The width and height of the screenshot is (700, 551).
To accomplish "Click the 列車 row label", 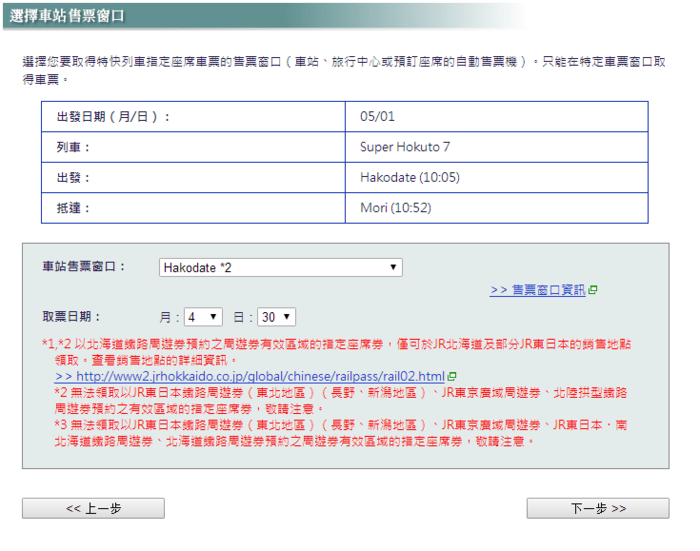I will click(x=74, y=147).
